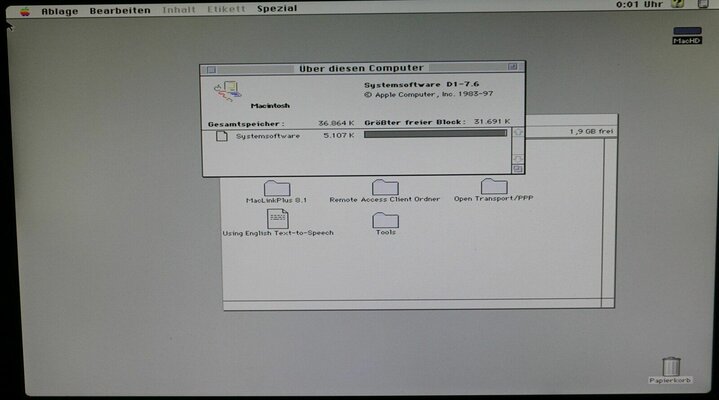Click the Systemsoftware memory usage bar
Image resolution: width=719 pixels, height=400 pixels.
tap(435, 134)
